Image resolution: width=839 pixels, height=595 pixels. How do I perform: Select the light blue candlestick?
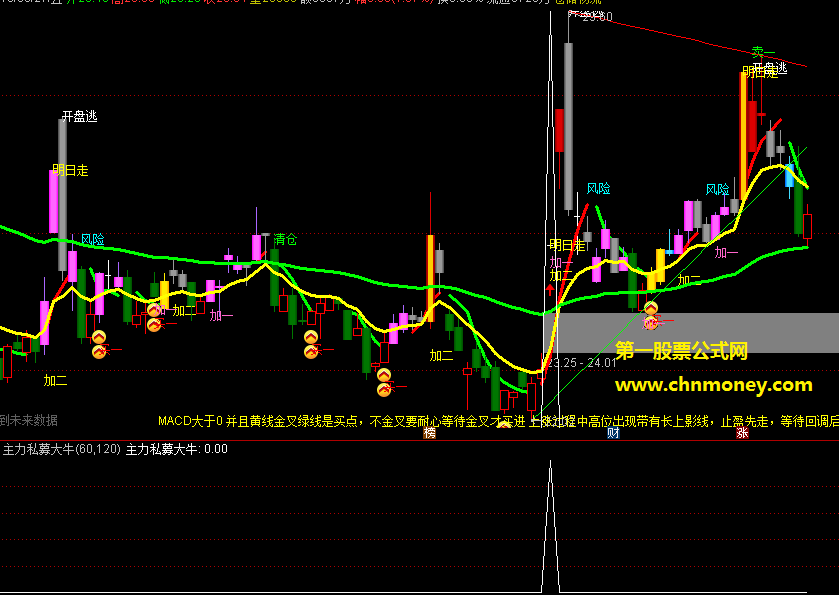[x=789, y=175]
